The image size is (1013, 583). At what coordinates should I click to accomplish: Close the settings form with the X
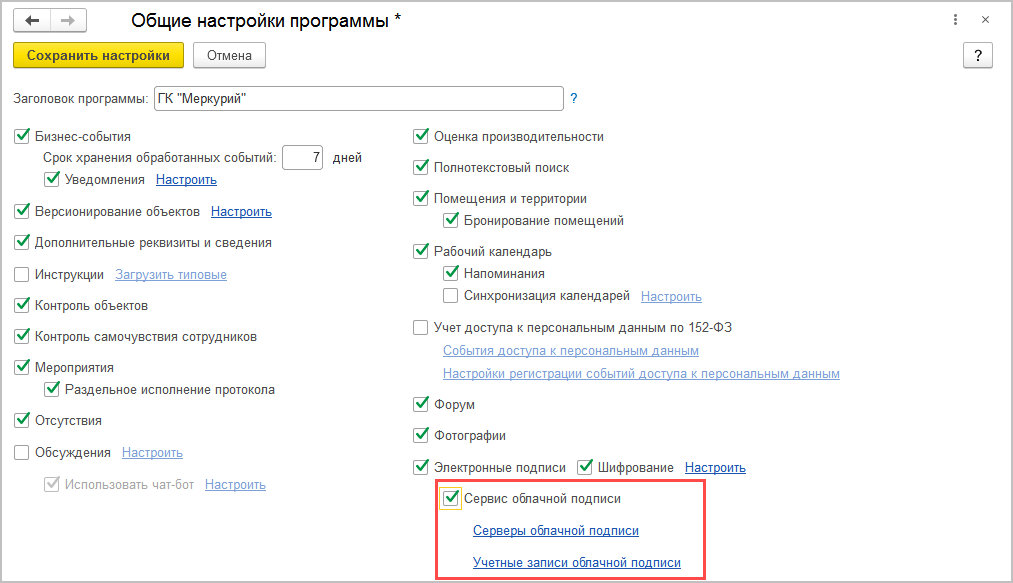click(986, 20)
